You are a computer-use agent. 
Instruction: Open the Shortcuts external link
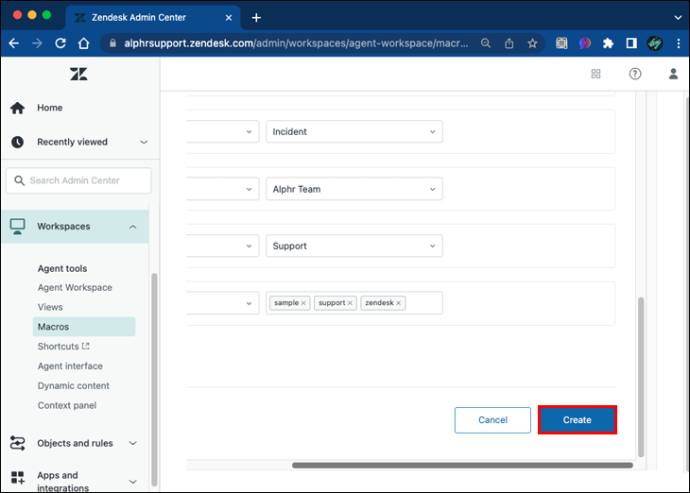point(63,346)
